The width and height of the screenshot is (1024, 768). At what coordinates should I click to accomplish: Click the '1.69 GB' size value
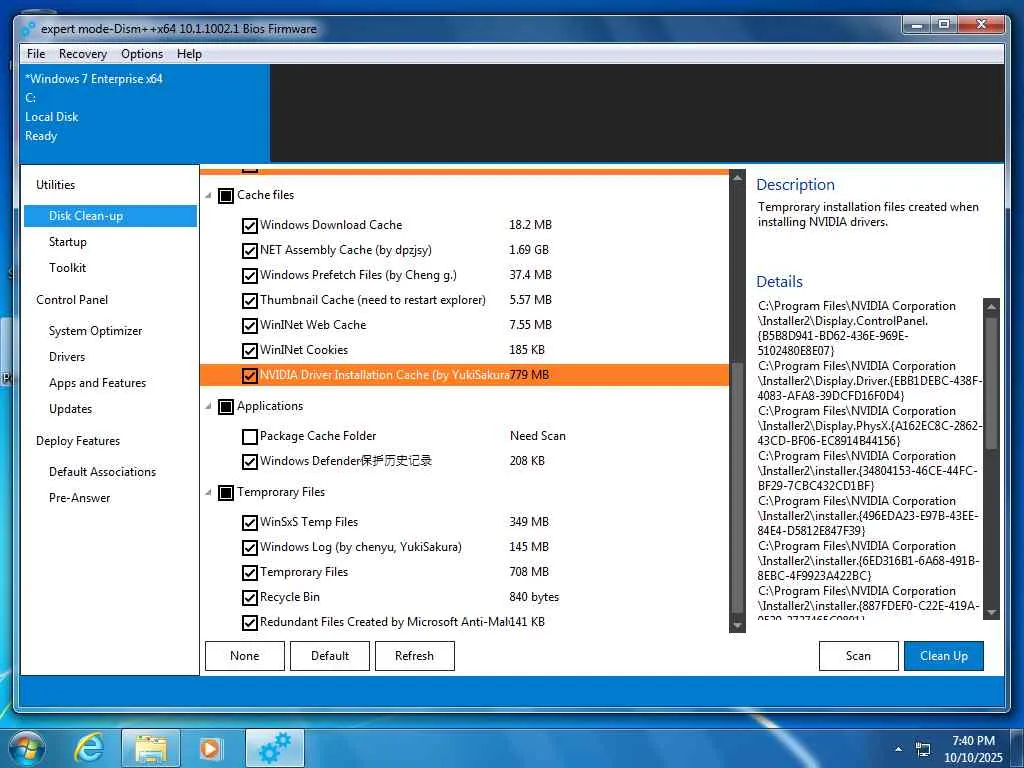click(x=529, y=250)
